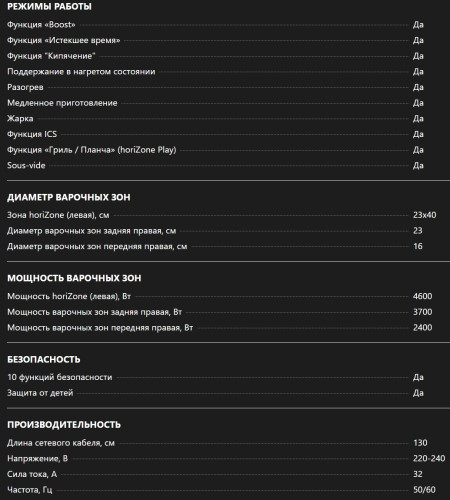The height and width of the screenshot is (500, 450).
Task: Click Поддержание в нагретом состоянии text
Action: coord(81,72)
